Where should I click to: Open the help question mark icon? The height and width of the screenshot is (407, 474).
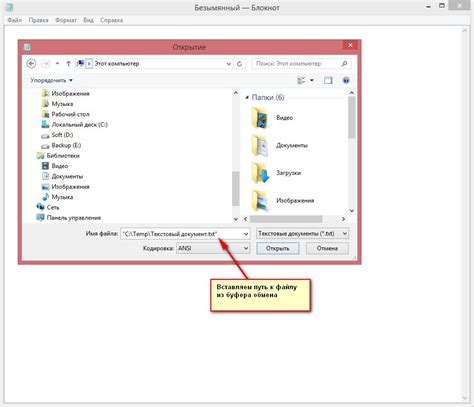346,80
